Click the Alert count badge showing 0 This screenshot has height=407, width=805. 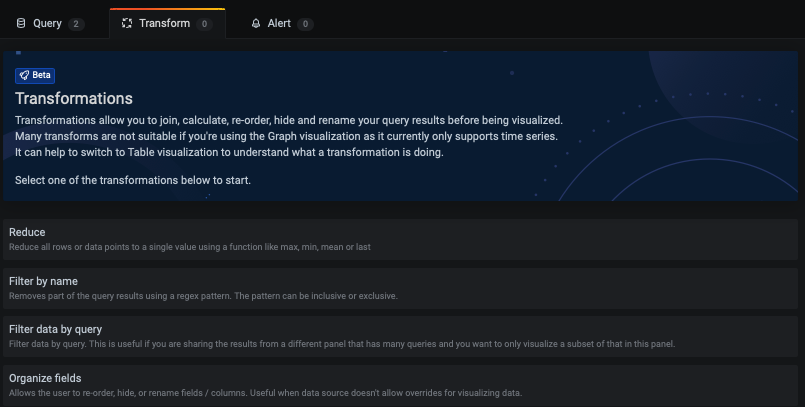tap(305, 24)
